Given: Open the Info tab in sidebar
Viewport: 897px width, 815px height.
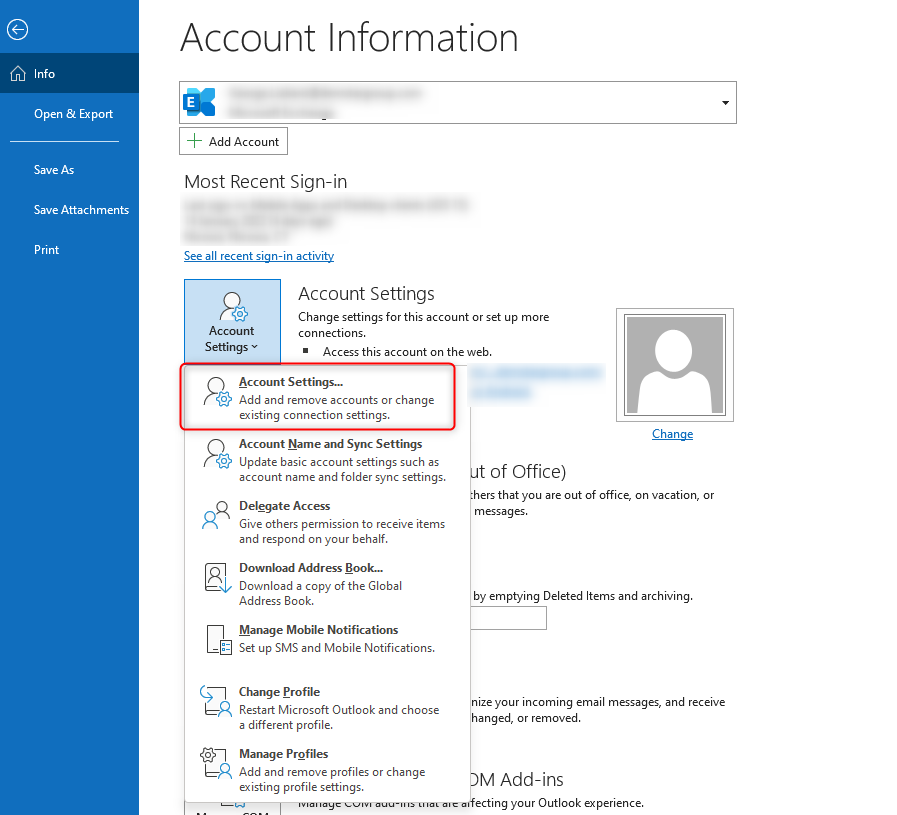Looking at the screenshot, I should pyautogui.click(x=44, y=74).
